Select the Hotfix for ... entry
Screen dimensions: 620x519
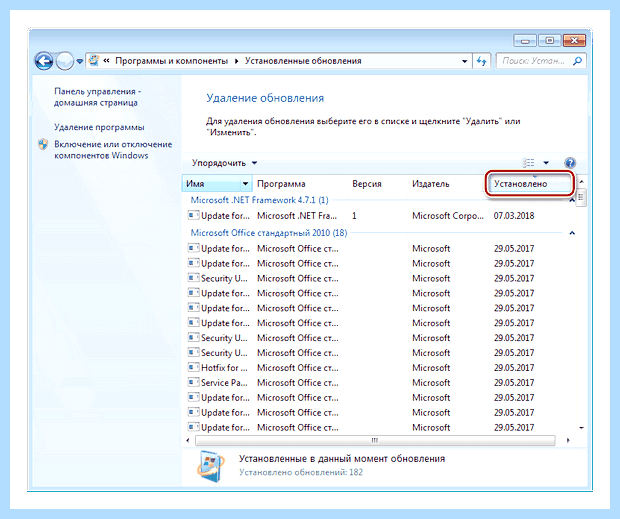point(224,368)
